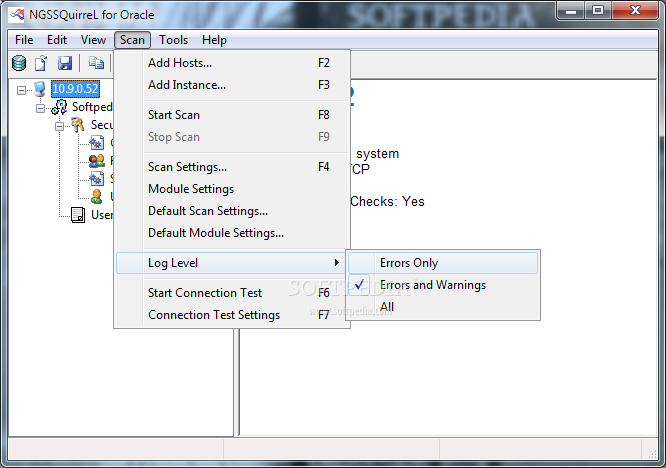Select checked Errors and Warnings option

click(443, 285)
